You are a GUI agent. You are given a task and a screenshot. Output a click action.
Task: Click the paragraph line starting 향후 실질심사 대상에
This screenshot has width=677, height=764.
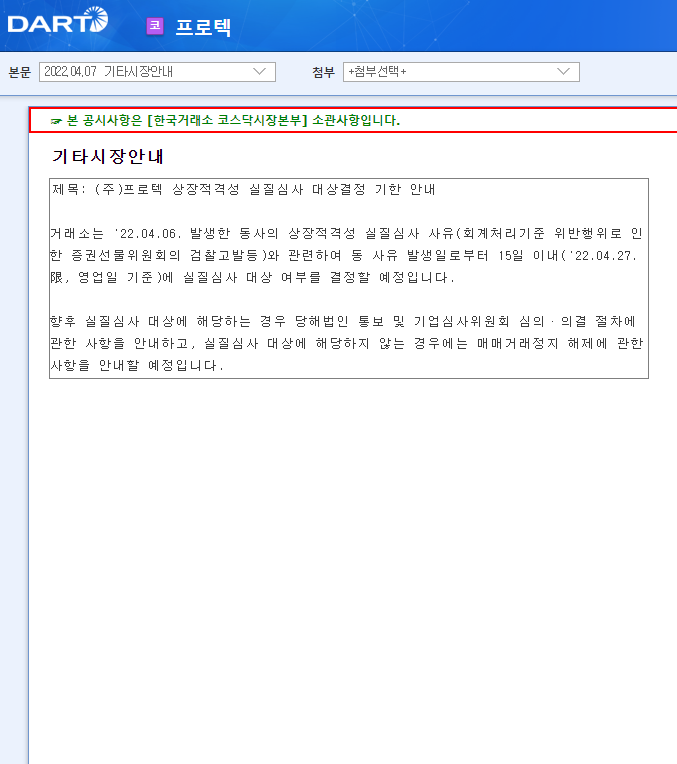coord(343,322)
